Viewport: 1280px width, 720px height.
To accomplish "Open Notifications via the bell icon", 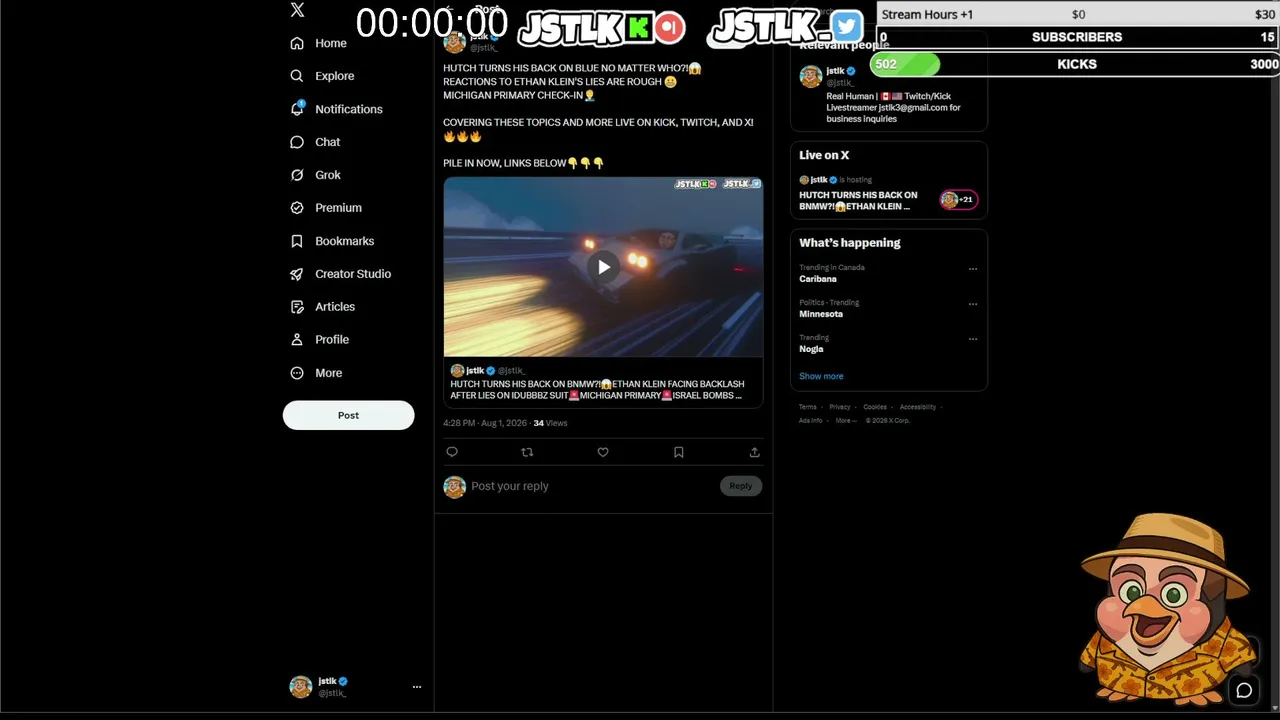I will pyautogui.click(x=297, y=109).
